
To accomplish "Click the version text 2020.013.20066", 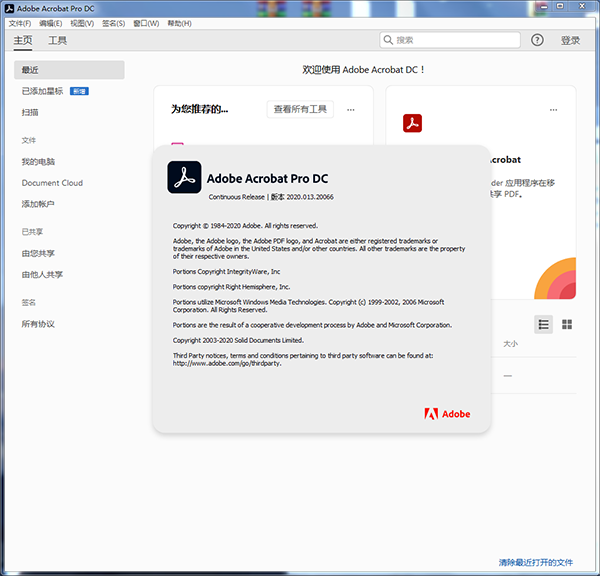I will (310, 197).
